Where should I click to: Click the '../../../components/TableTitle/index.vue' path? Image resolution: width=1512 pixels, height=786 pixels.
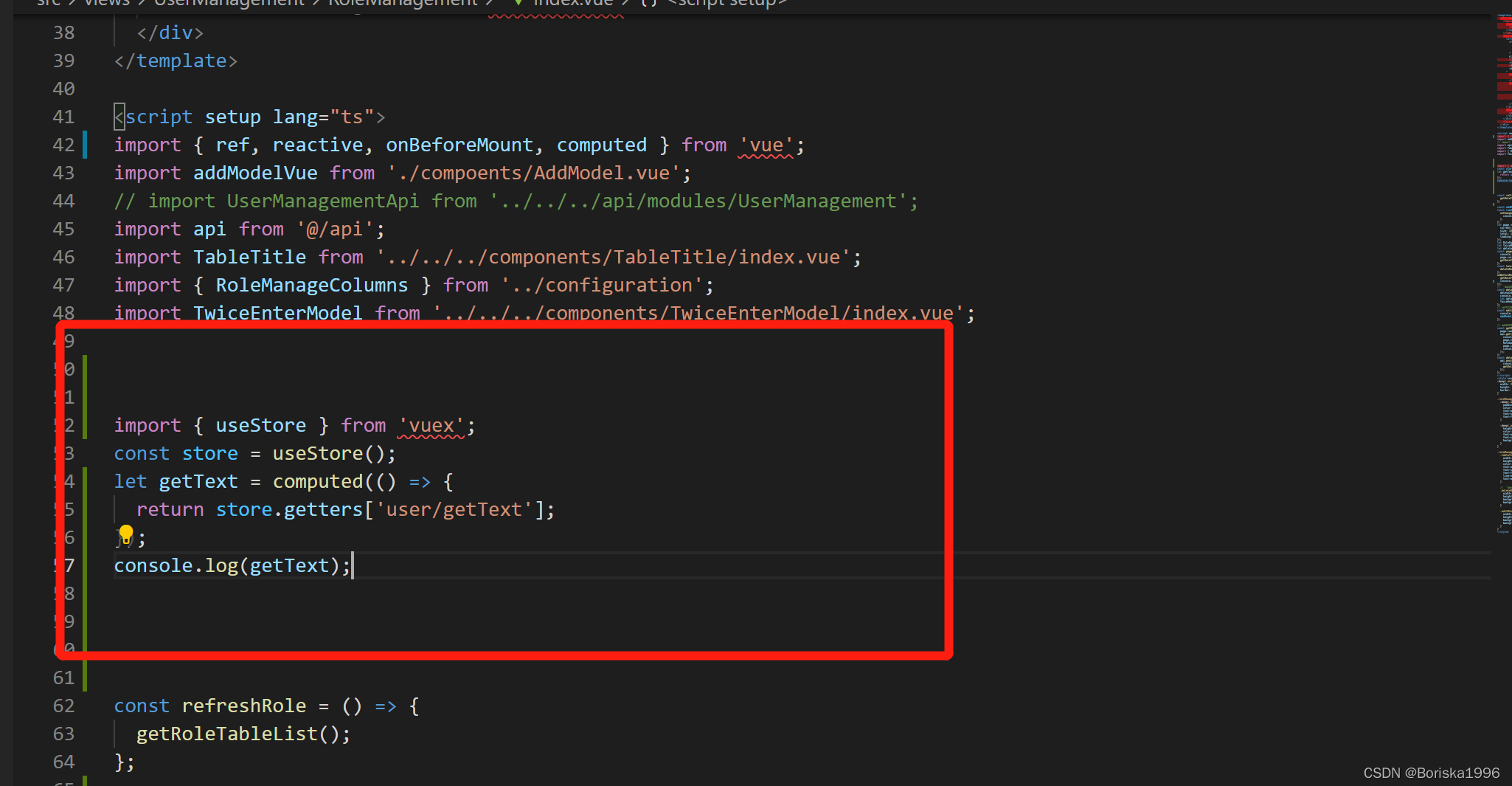point(614,257)
